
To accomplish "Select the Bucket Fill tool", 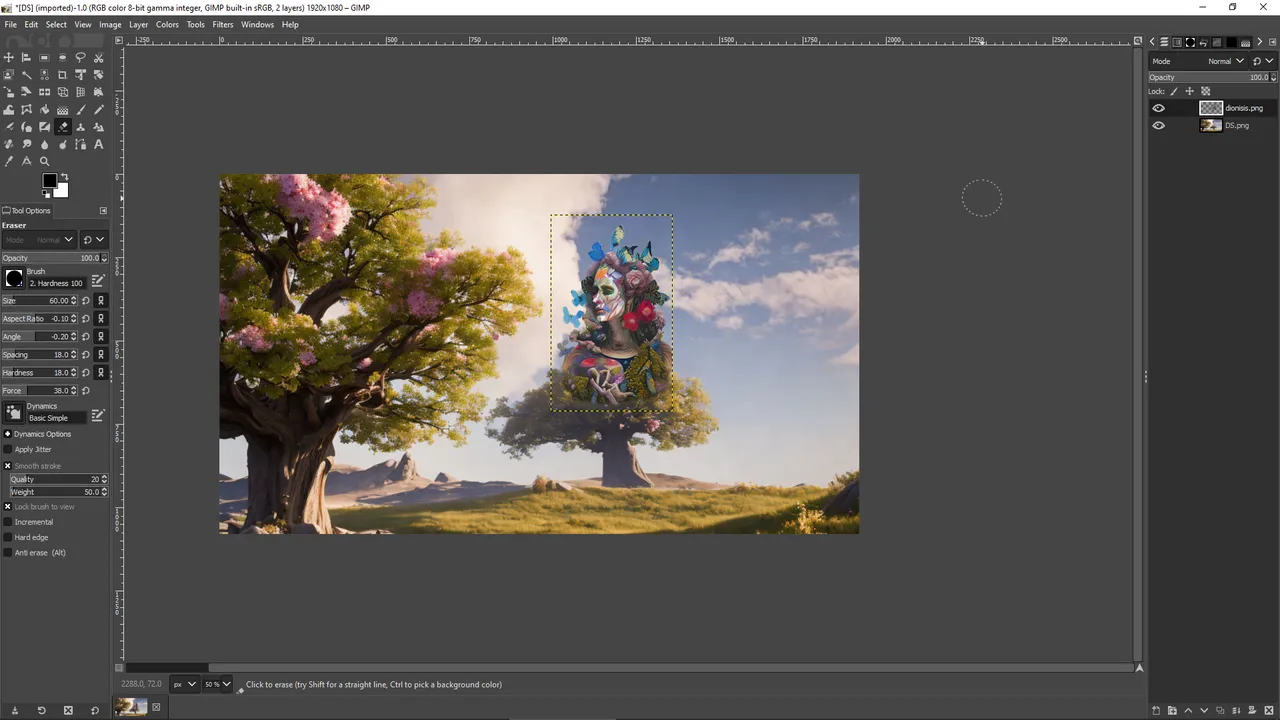I will [44, 110].
